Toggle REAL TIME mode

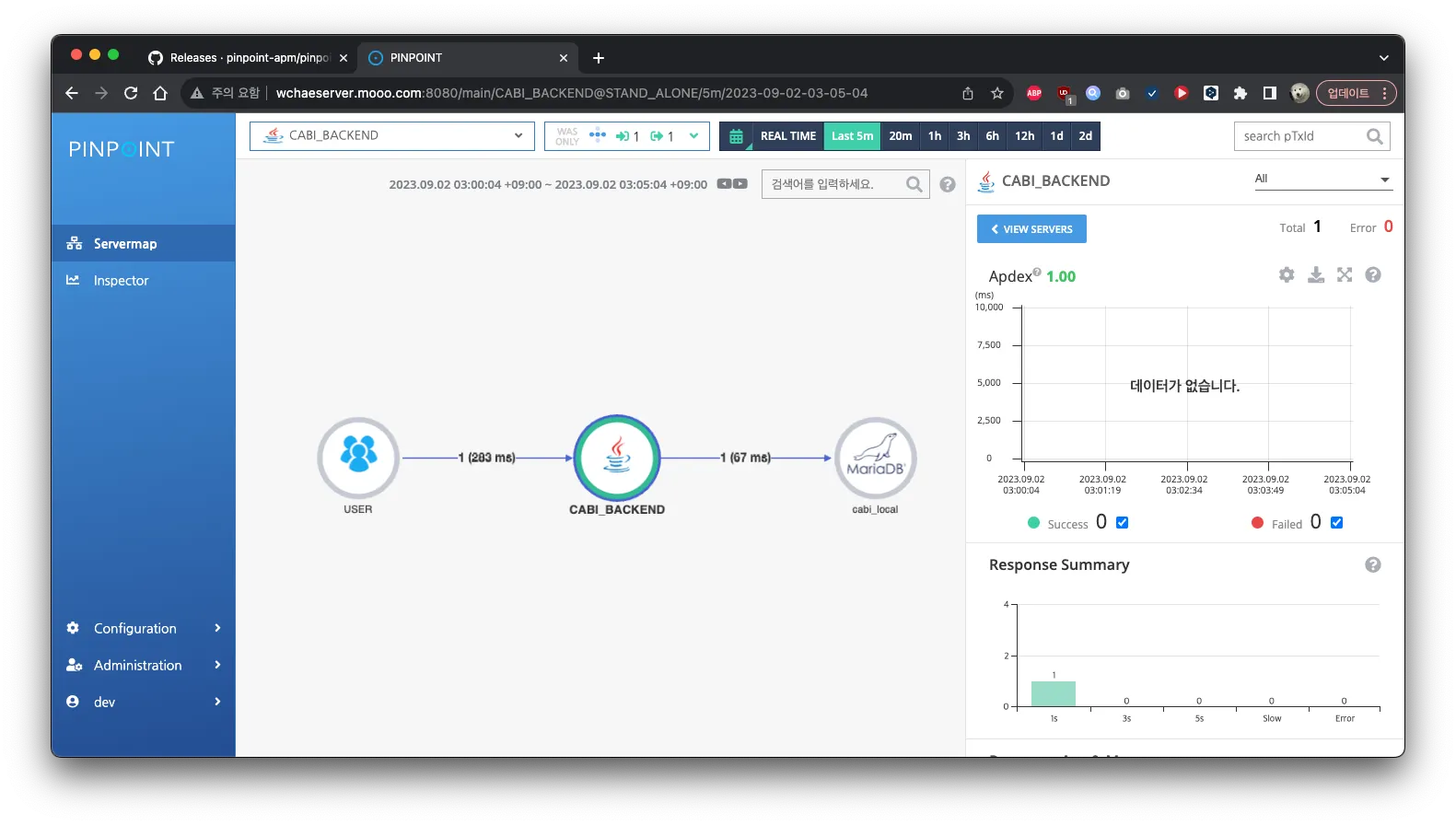coord(788,136)
